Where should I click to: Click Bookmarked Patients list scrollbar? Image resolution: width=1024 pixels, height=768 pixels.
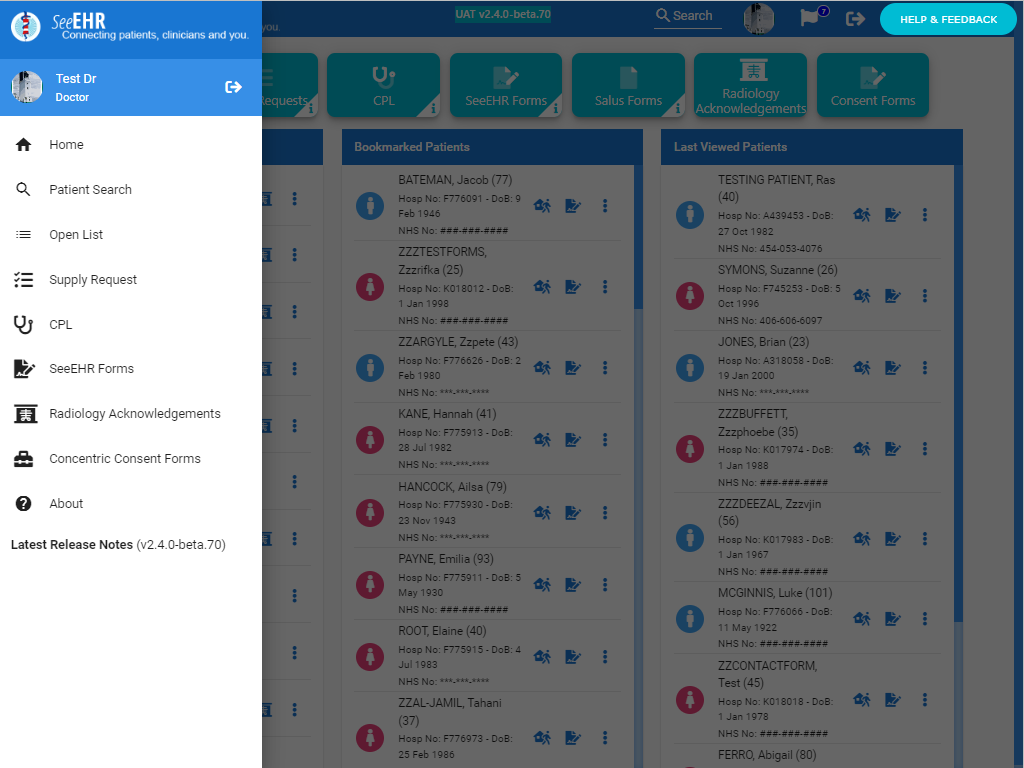(638, 237)
